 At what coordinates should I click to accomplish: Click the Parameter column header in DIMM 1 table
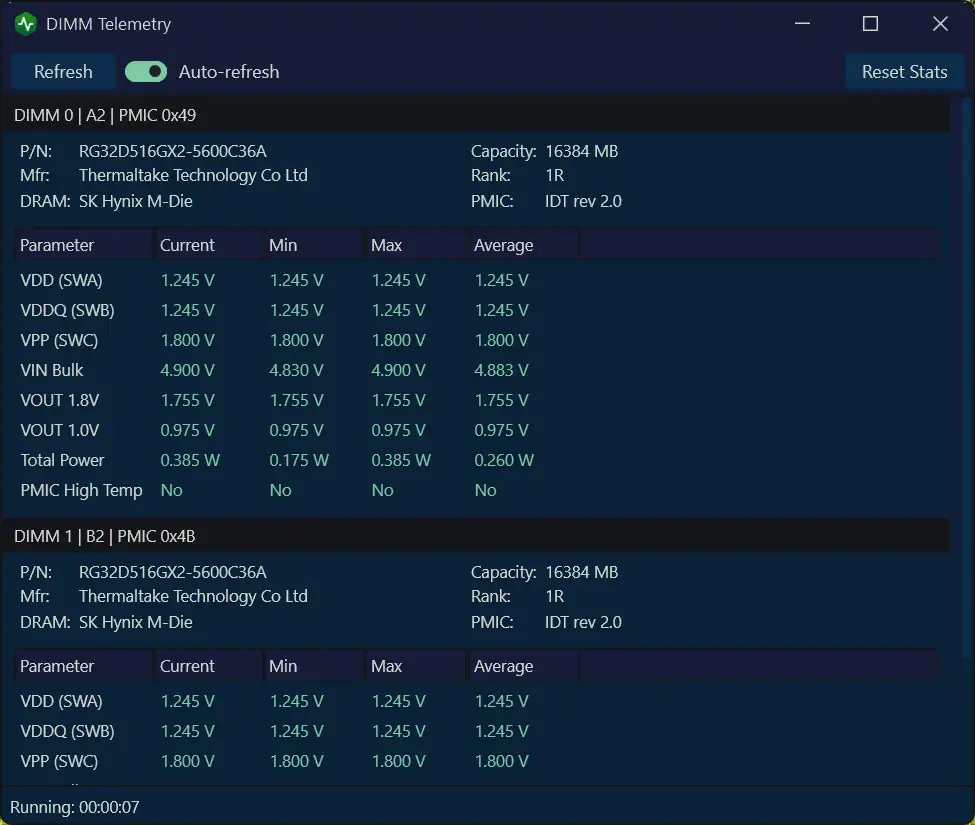82,666
